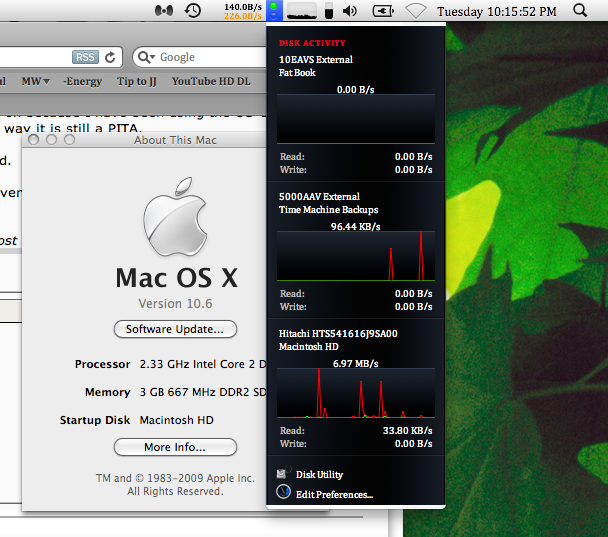Click the 96.44 KB/s value

[x=356, y=226]
